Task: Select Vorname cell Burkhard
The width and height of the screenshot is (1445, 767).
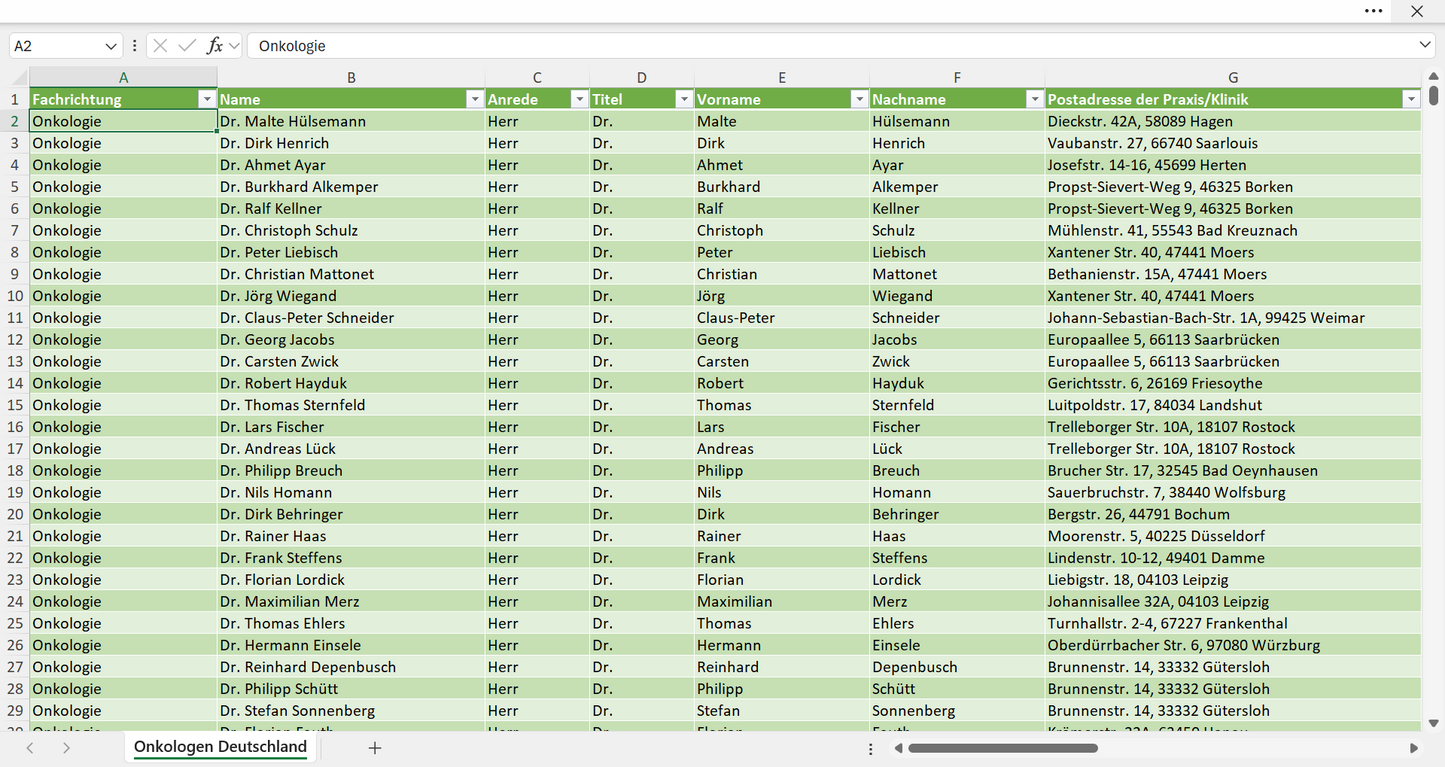Action: [782, 187]
